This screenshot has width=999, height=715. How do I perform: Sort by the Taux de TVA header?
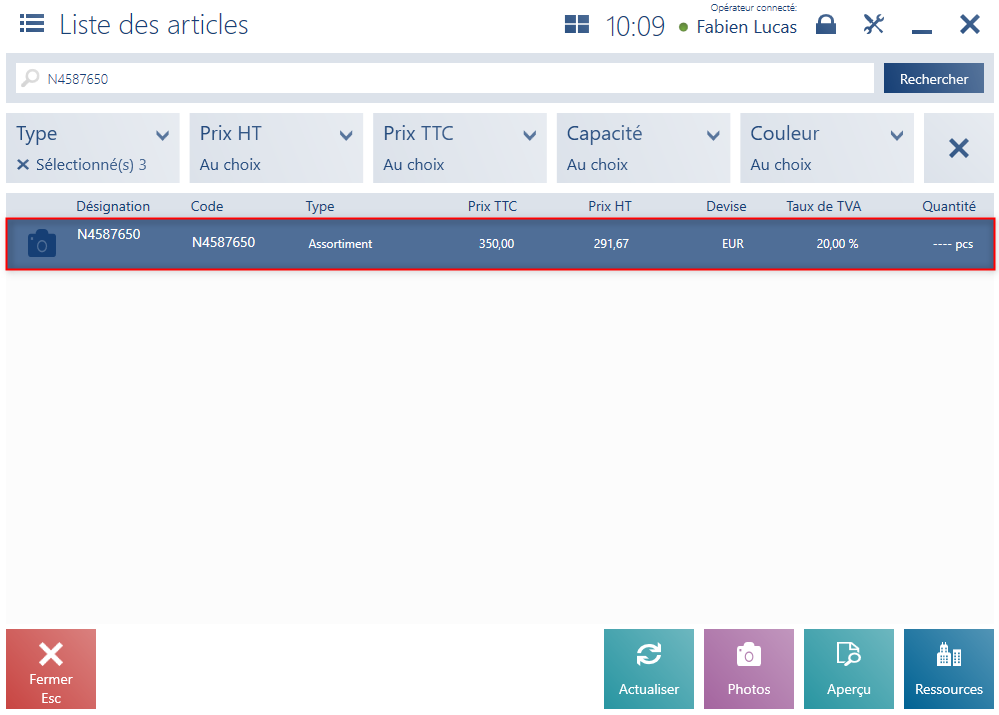coord(823,206)
